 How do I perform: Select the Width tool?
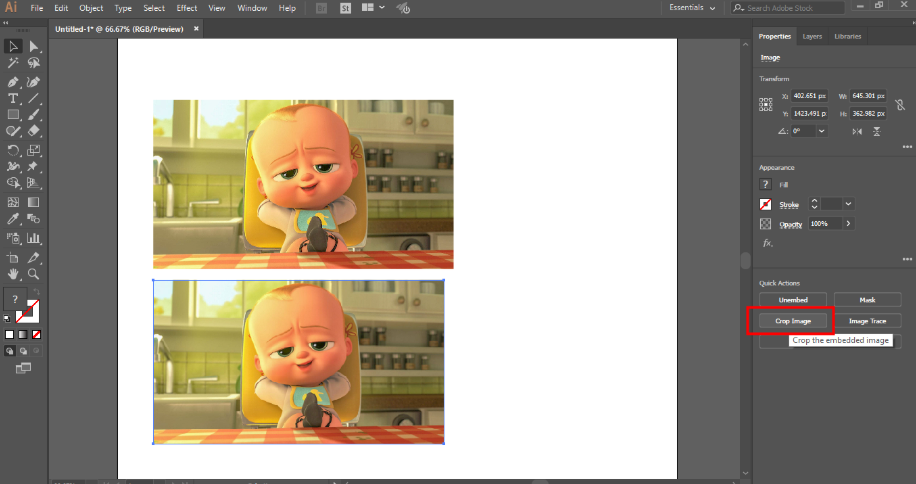[x=13, y=166]
